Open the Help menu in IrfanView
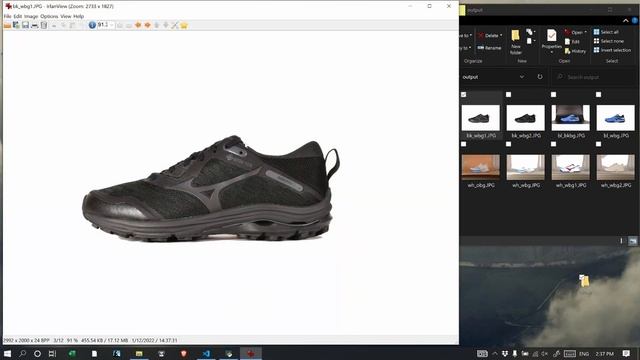Image resolution: width=640 pixels, height=360 pixels. coord(78,16)
